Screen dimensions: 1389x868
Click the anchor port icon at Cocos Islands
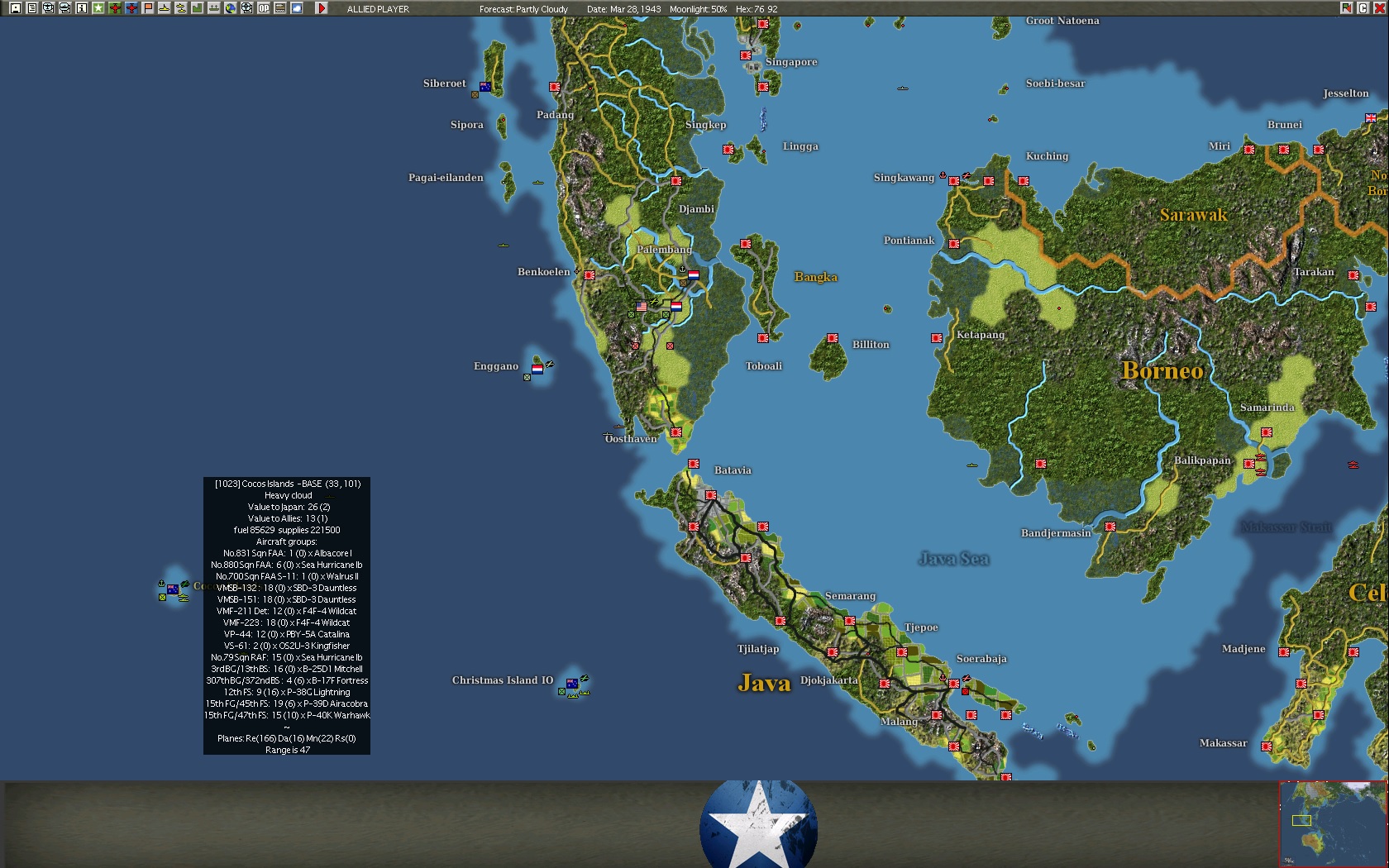tap(161, 584)
